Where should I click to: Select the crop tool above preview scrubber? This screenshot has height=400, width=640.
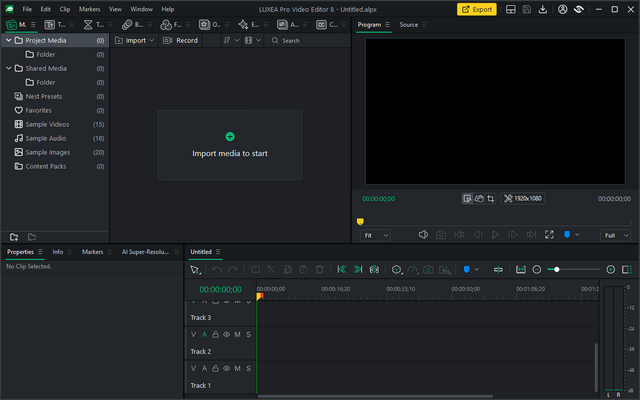(x=491, y=199)
